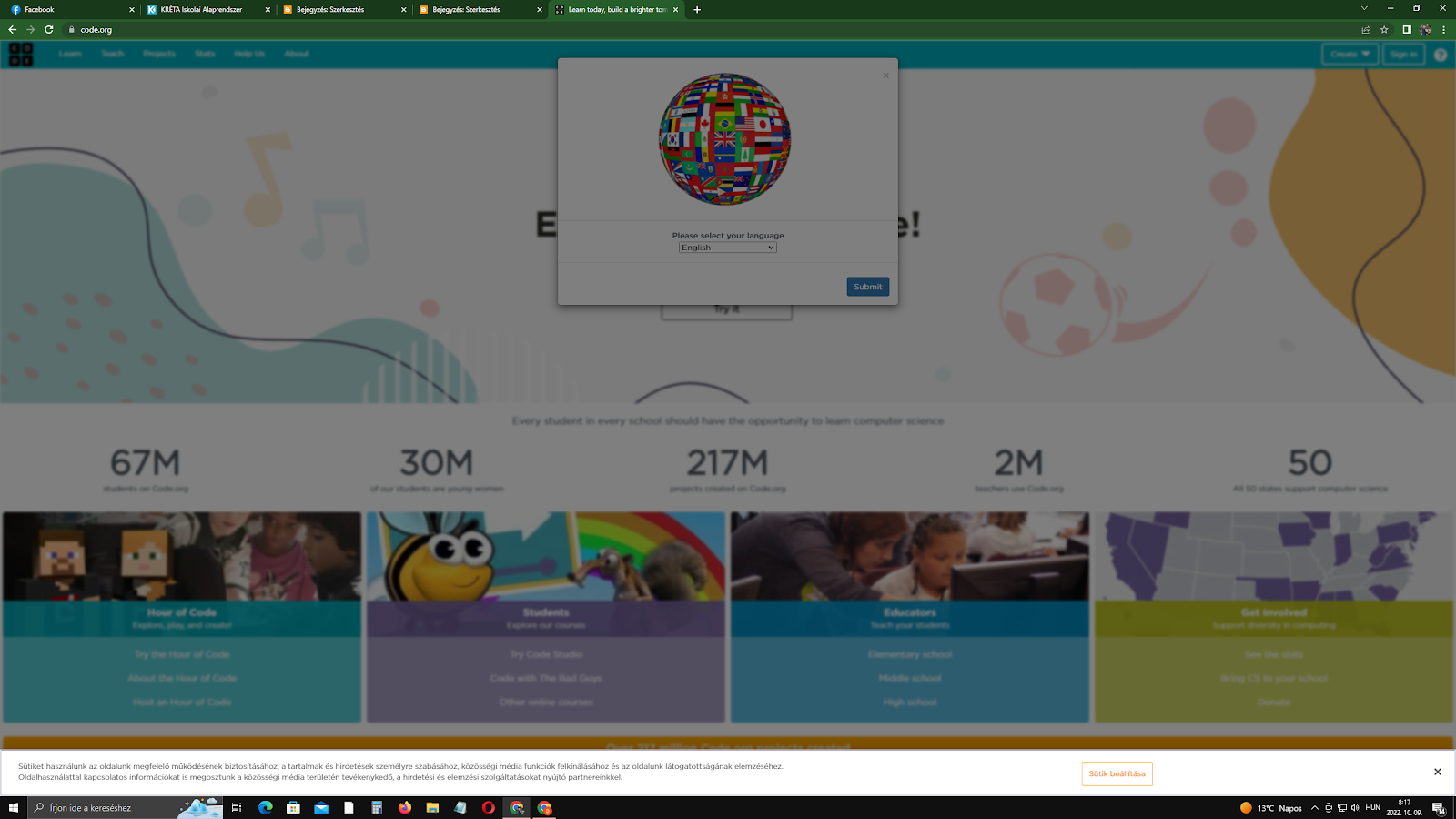Click the Sign in button
The image size is (1456, 819).
[x=1403, y=54]
